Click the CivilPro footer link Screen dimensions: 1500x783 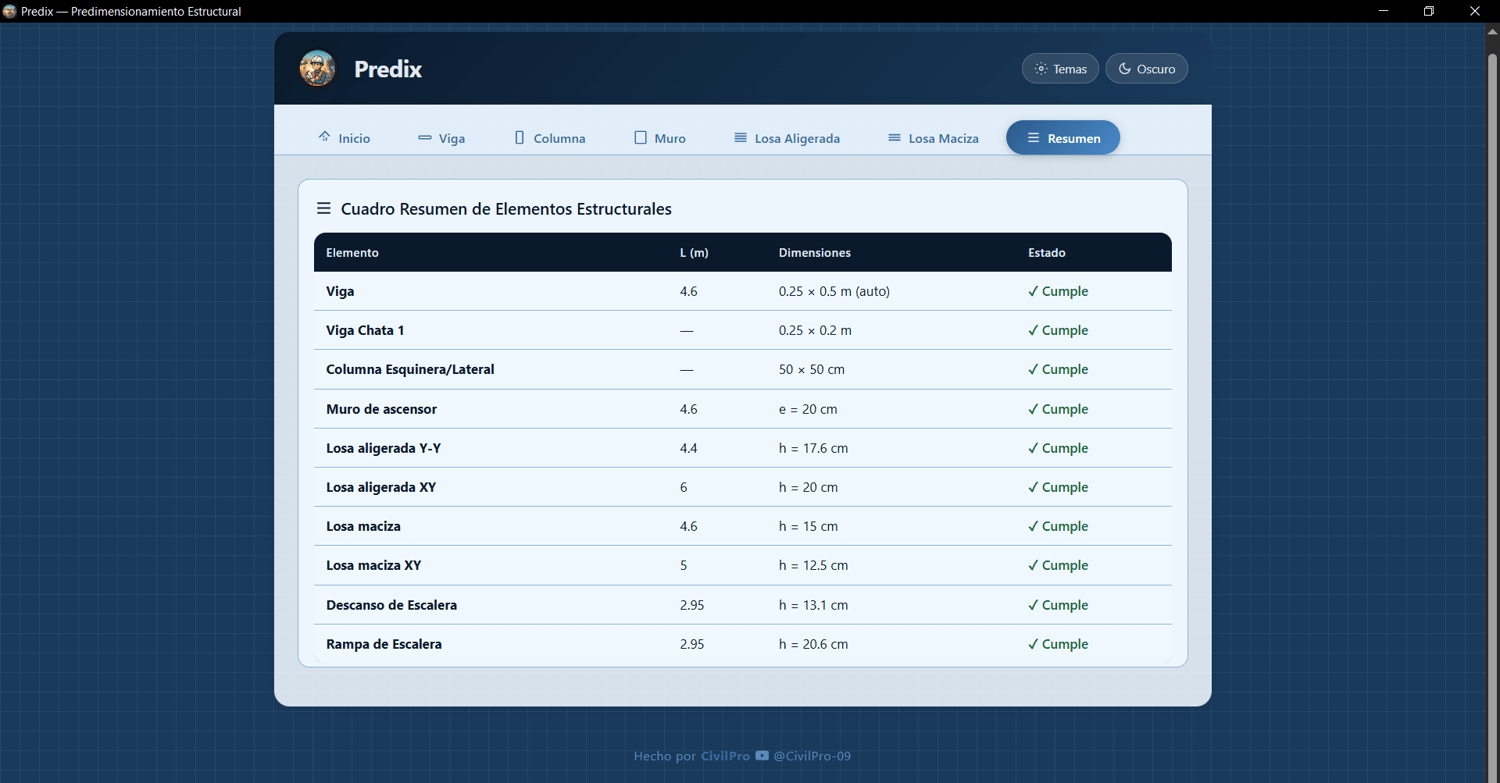click(x=725, y=756)
